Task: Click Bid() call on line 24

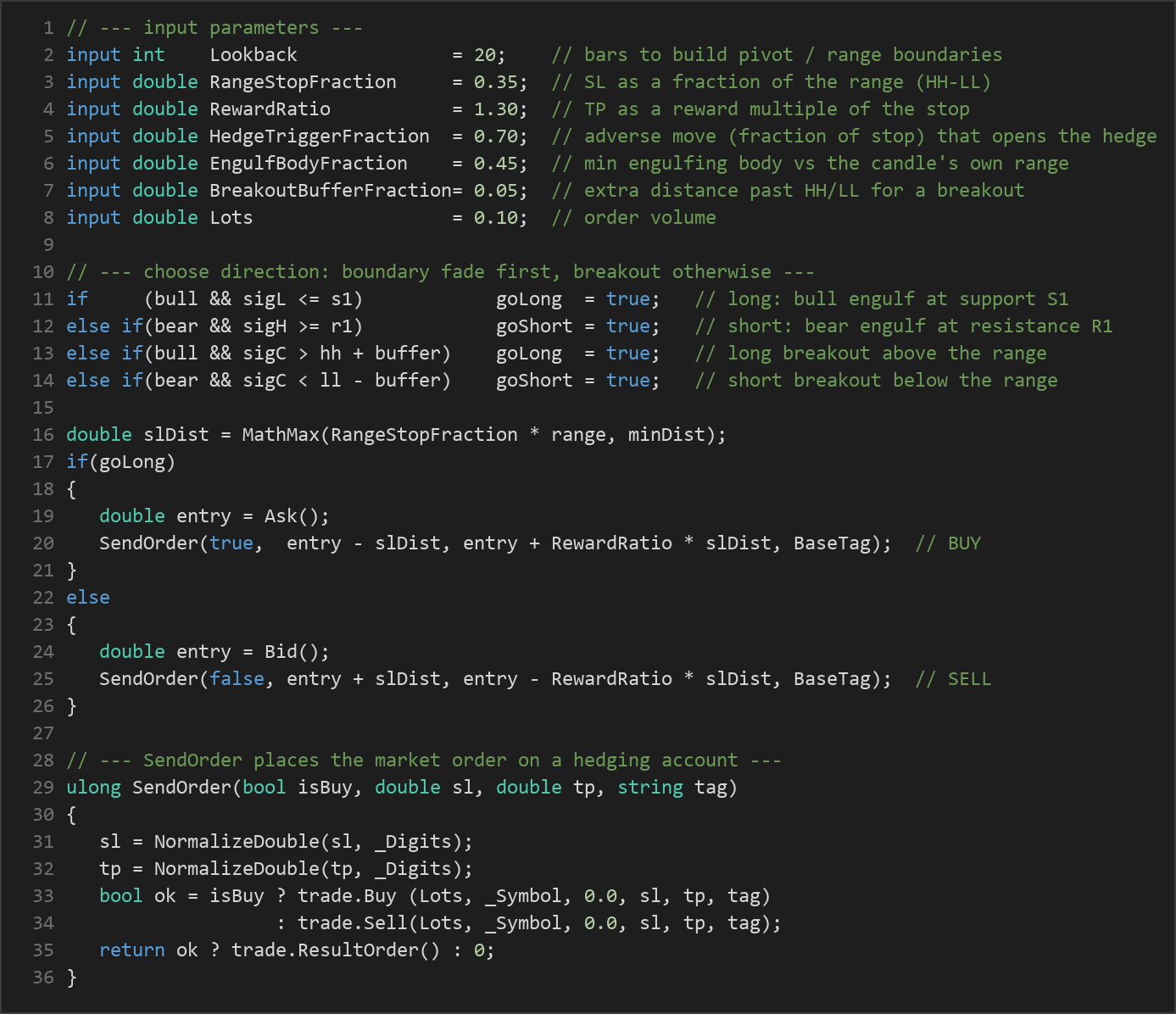Action: coord(293,652)
